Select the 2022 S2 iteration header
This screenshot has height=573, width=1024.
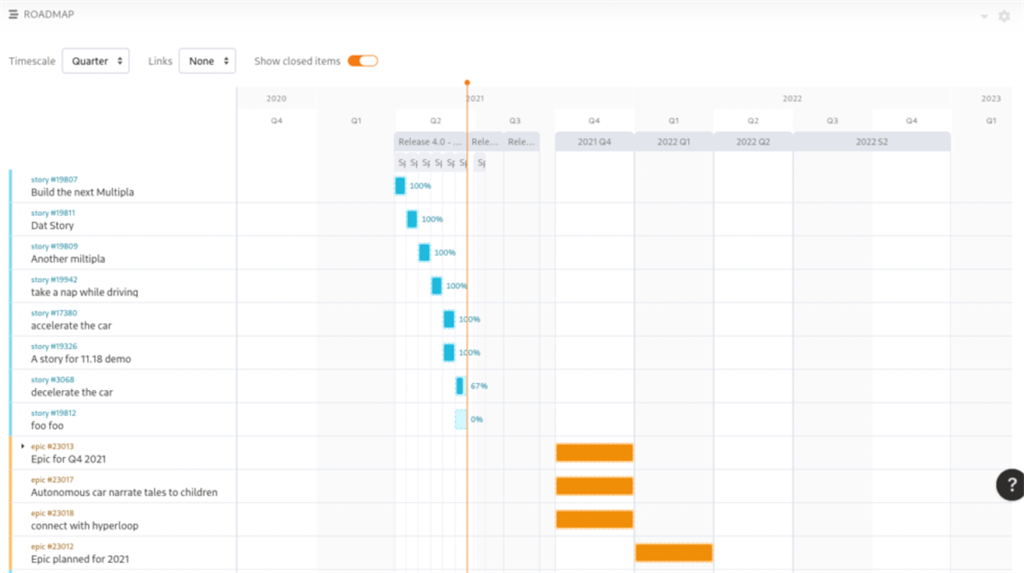[x=871, y=142]
